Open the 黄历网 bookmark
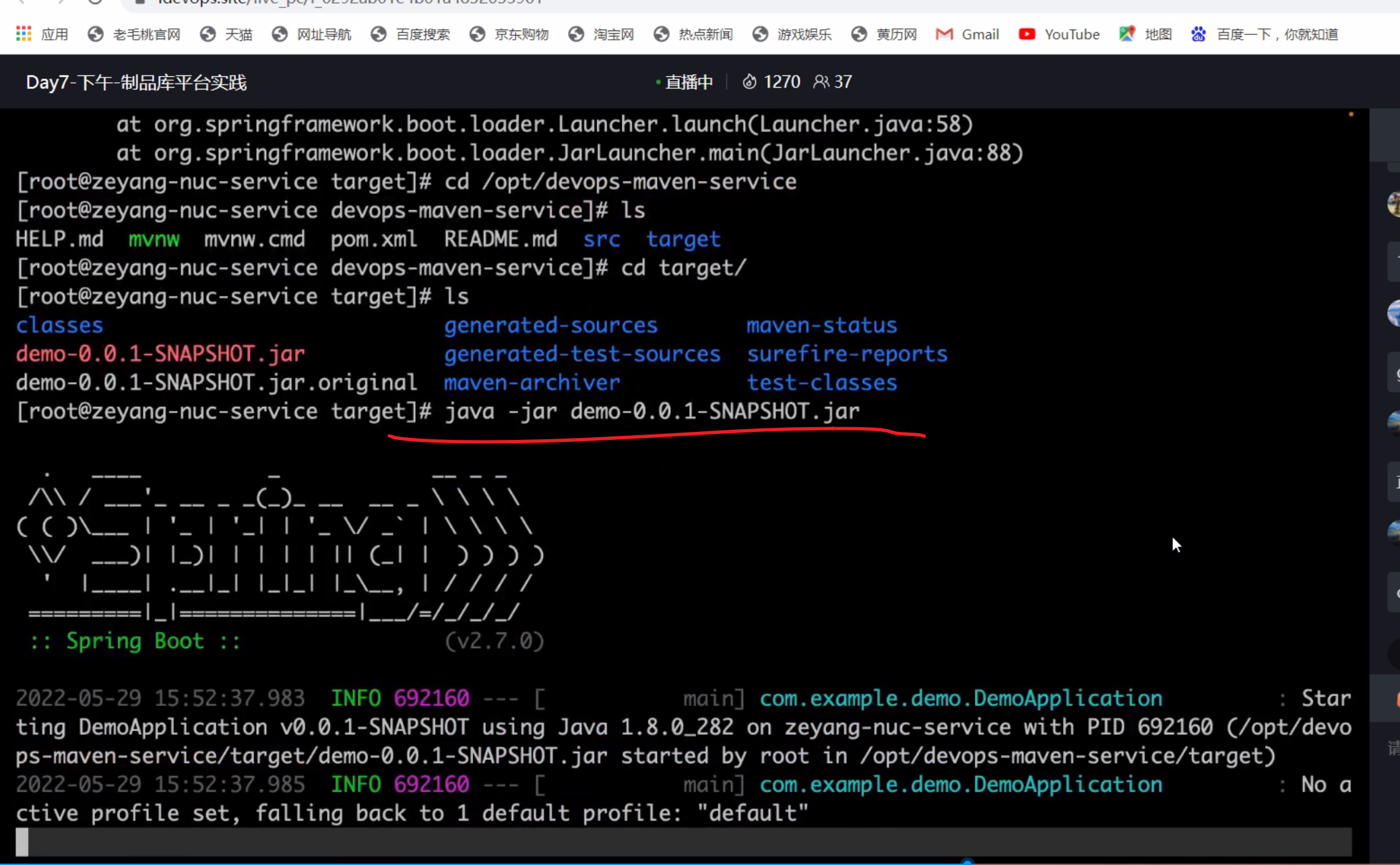This screenshot has width=1400, height=865. [x=884, y=34]
